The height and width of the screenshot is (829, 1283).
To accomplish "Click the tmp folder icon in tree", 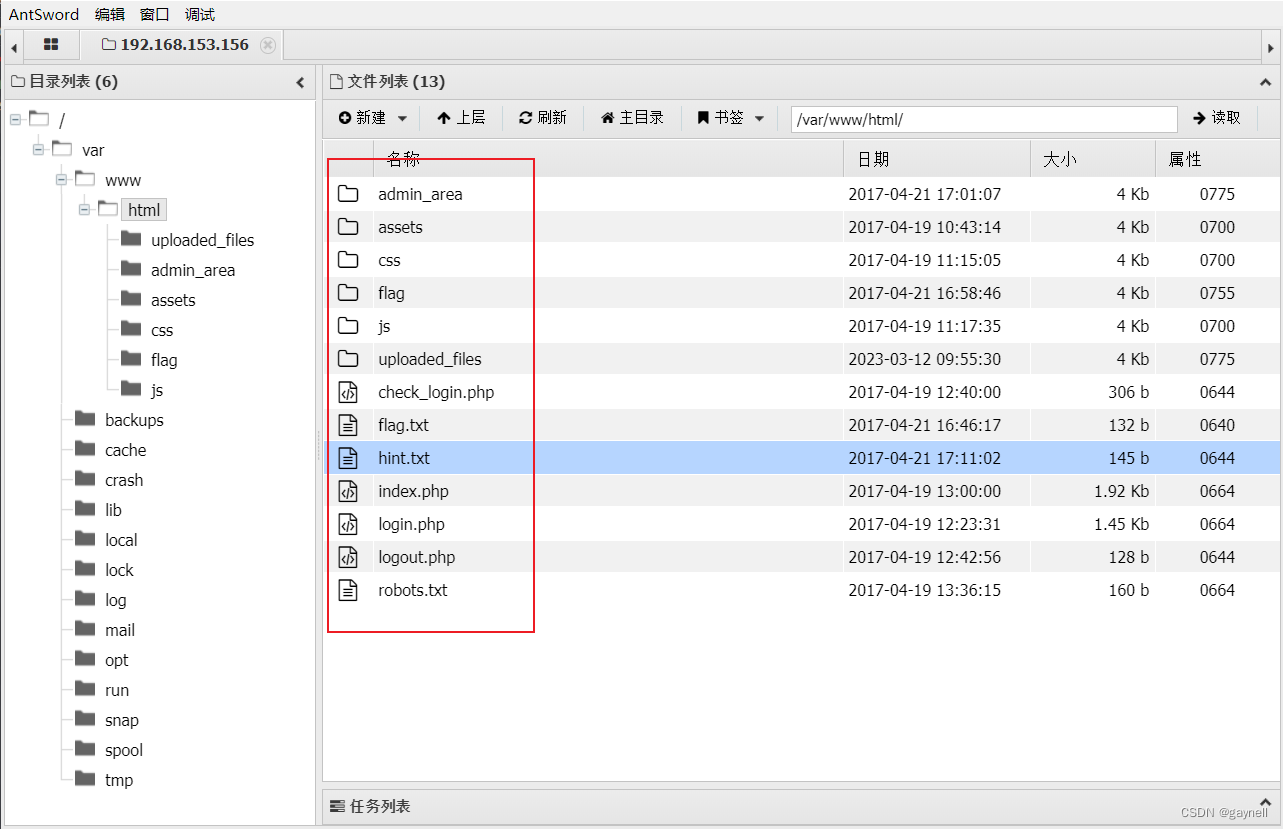I will (85, 779).
